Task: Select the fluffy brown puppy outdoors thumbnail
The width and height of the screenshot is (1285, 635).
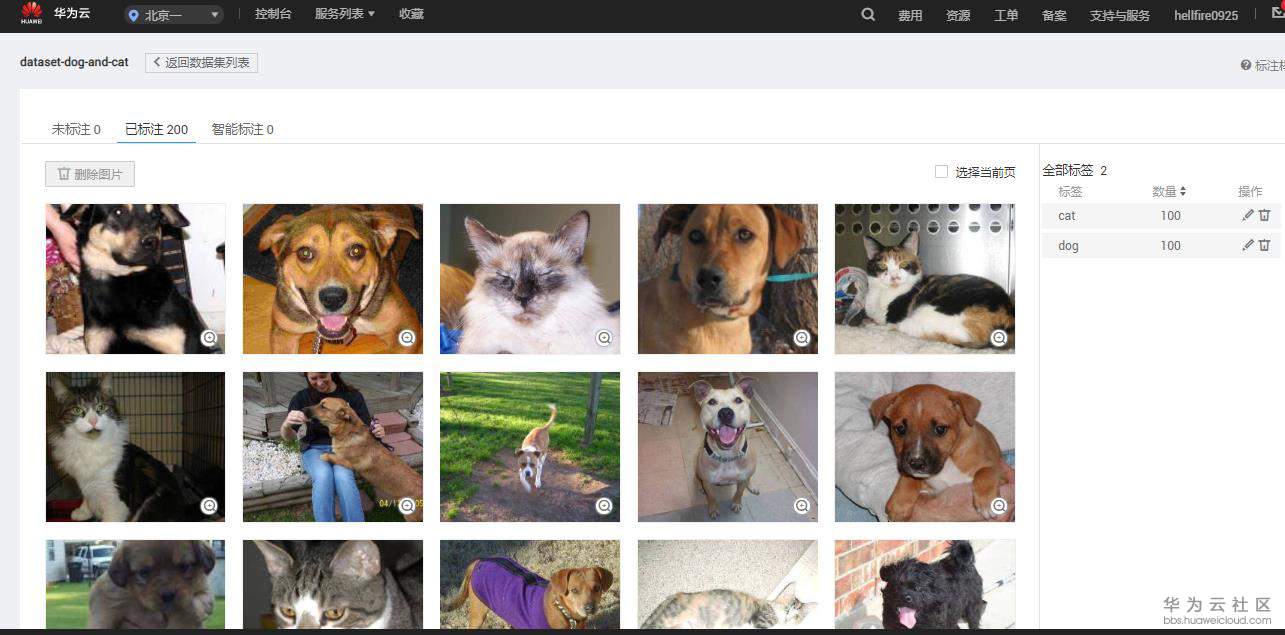Action: coord(135,585)
